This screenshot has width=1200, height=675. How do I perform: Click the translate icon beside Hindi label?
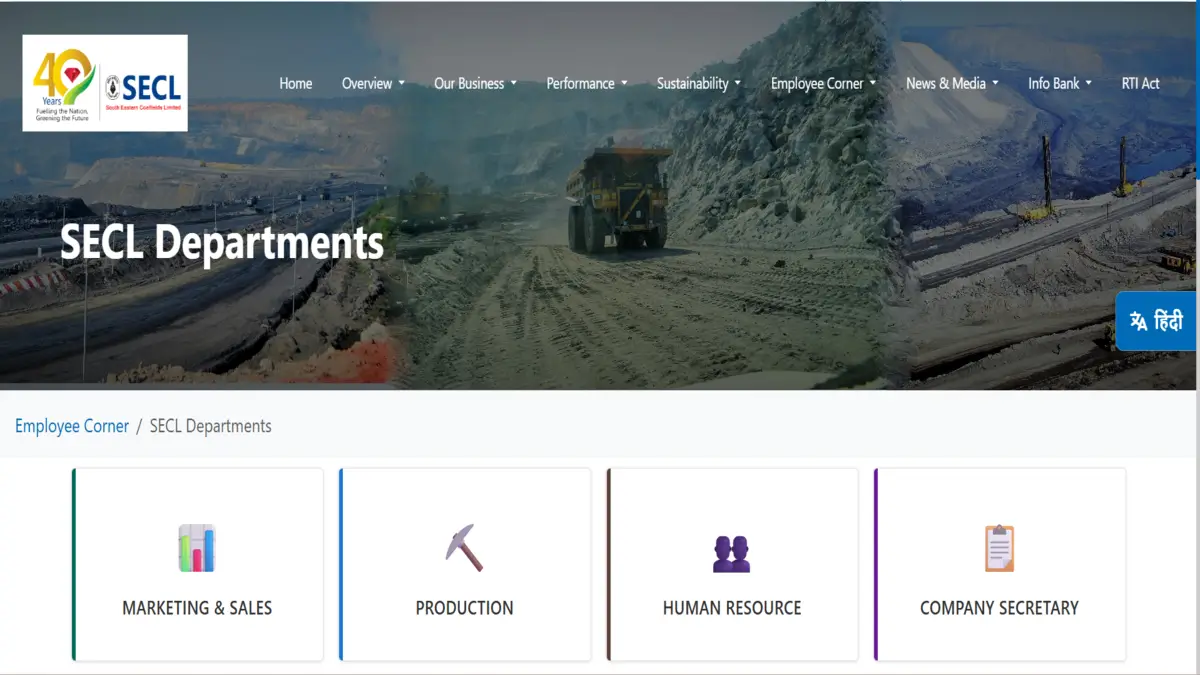click(1138, 321)
